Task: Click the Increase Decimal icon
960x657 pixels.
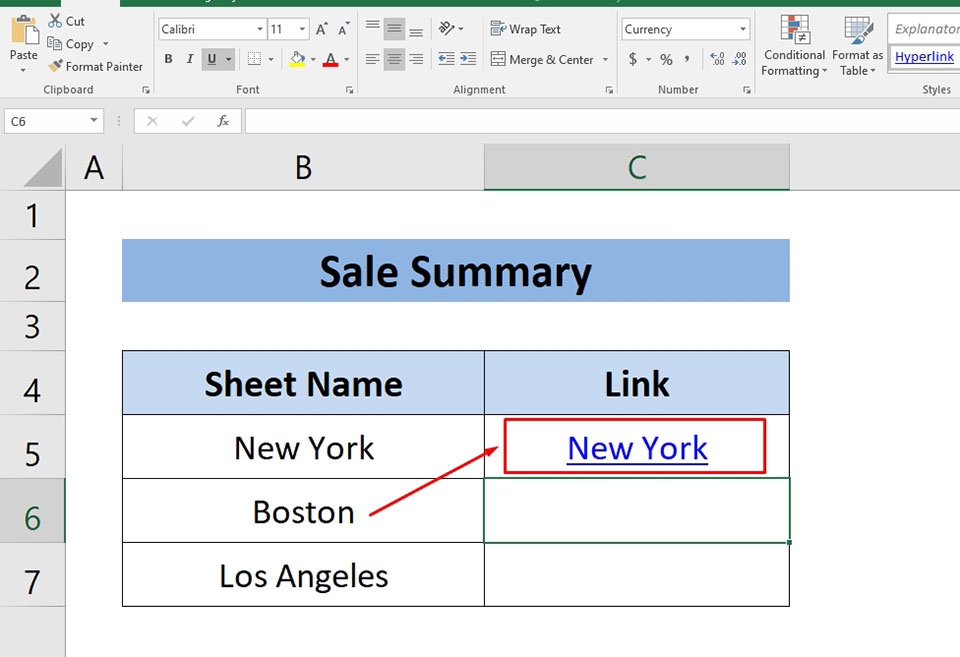Action: coord(718,60)
